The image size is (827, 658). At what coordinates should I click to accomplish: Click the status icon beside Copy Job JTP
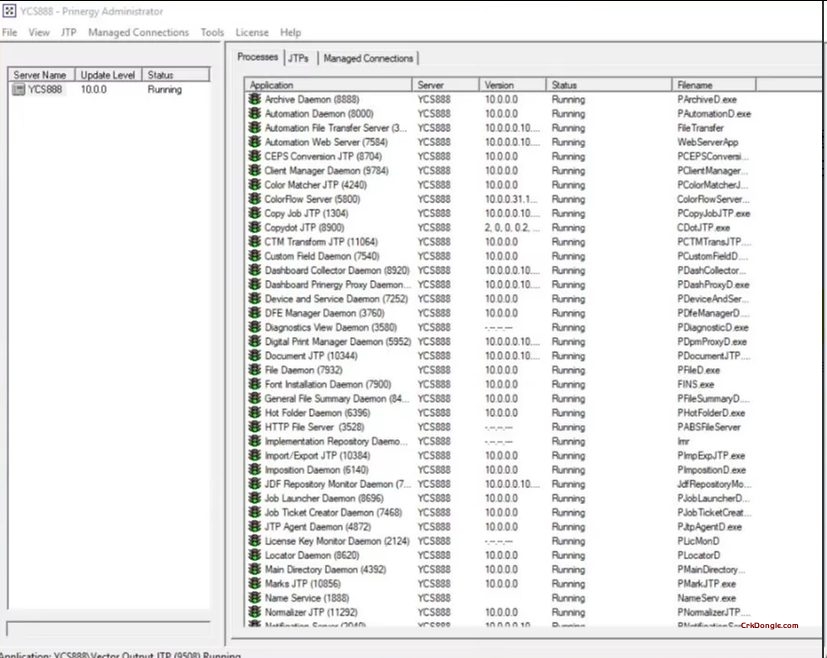[255, 213]
